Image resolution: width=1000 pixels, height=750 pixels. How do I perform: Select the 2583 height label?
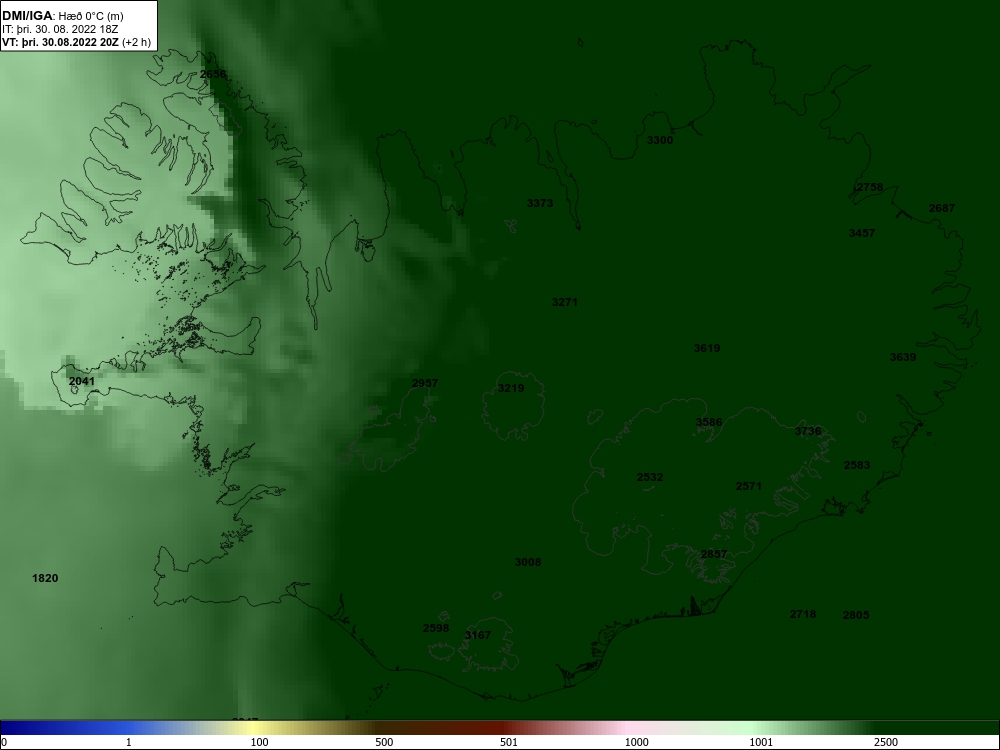click(857, 465)
